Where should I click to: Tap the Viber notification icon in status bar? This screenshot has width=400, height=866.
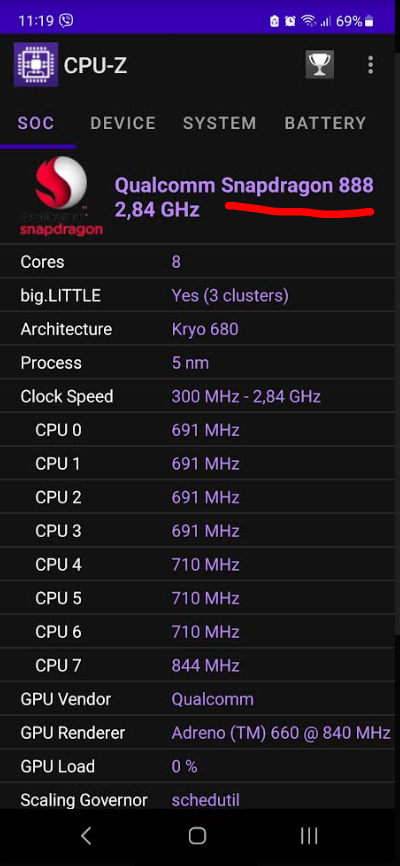pos(66,21)
